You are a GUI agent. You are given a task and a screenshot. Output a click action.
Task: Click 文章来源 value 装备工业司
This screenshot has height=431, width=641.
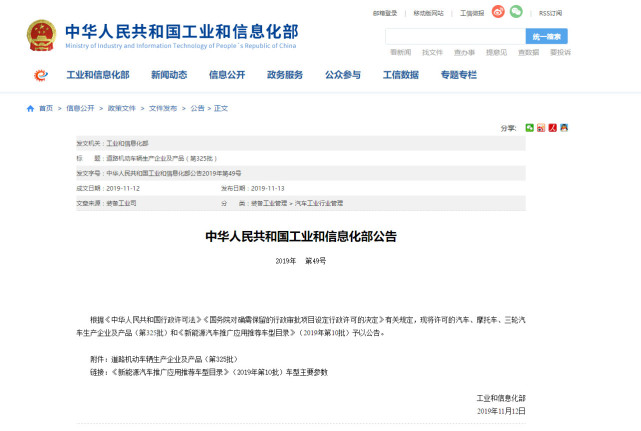[x=121, y=203]
